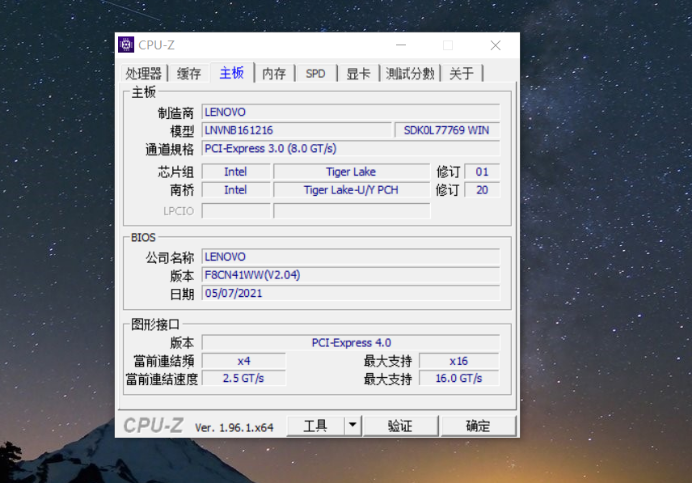Click the SDK0L77769 WIN field

coord(447,130)
